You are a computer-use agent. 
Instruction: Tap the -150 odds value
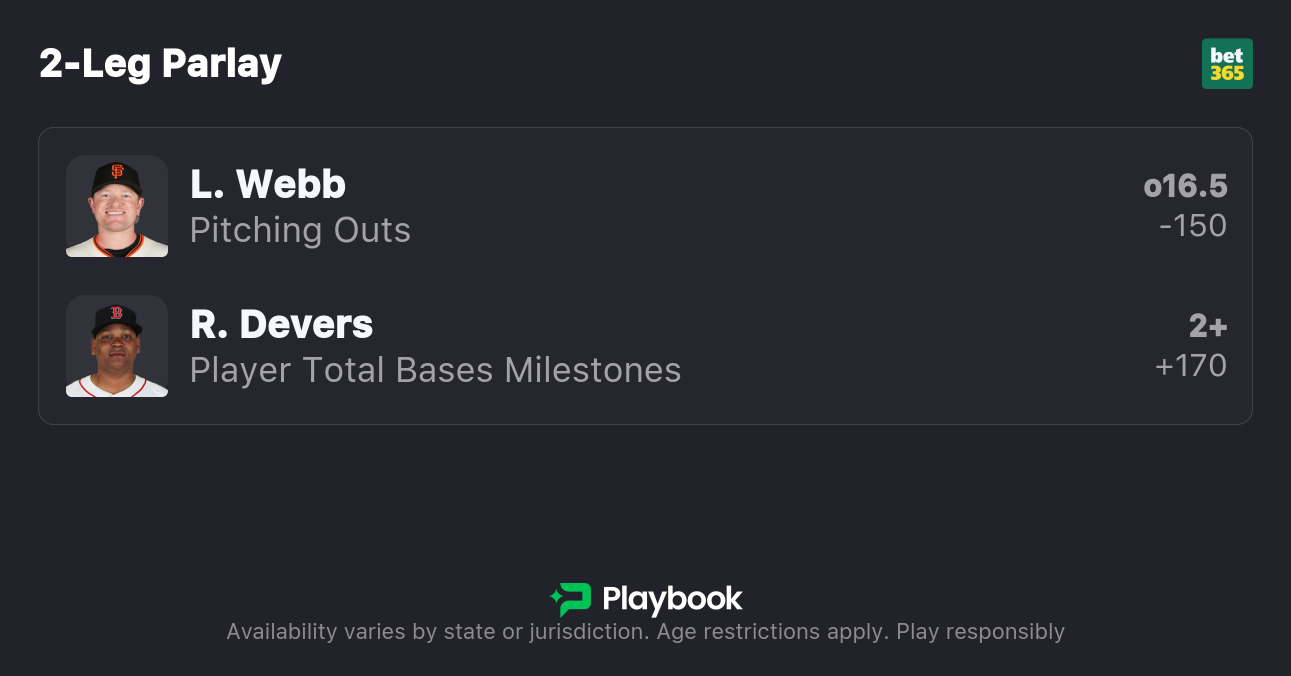click(x=1192, y=226)
